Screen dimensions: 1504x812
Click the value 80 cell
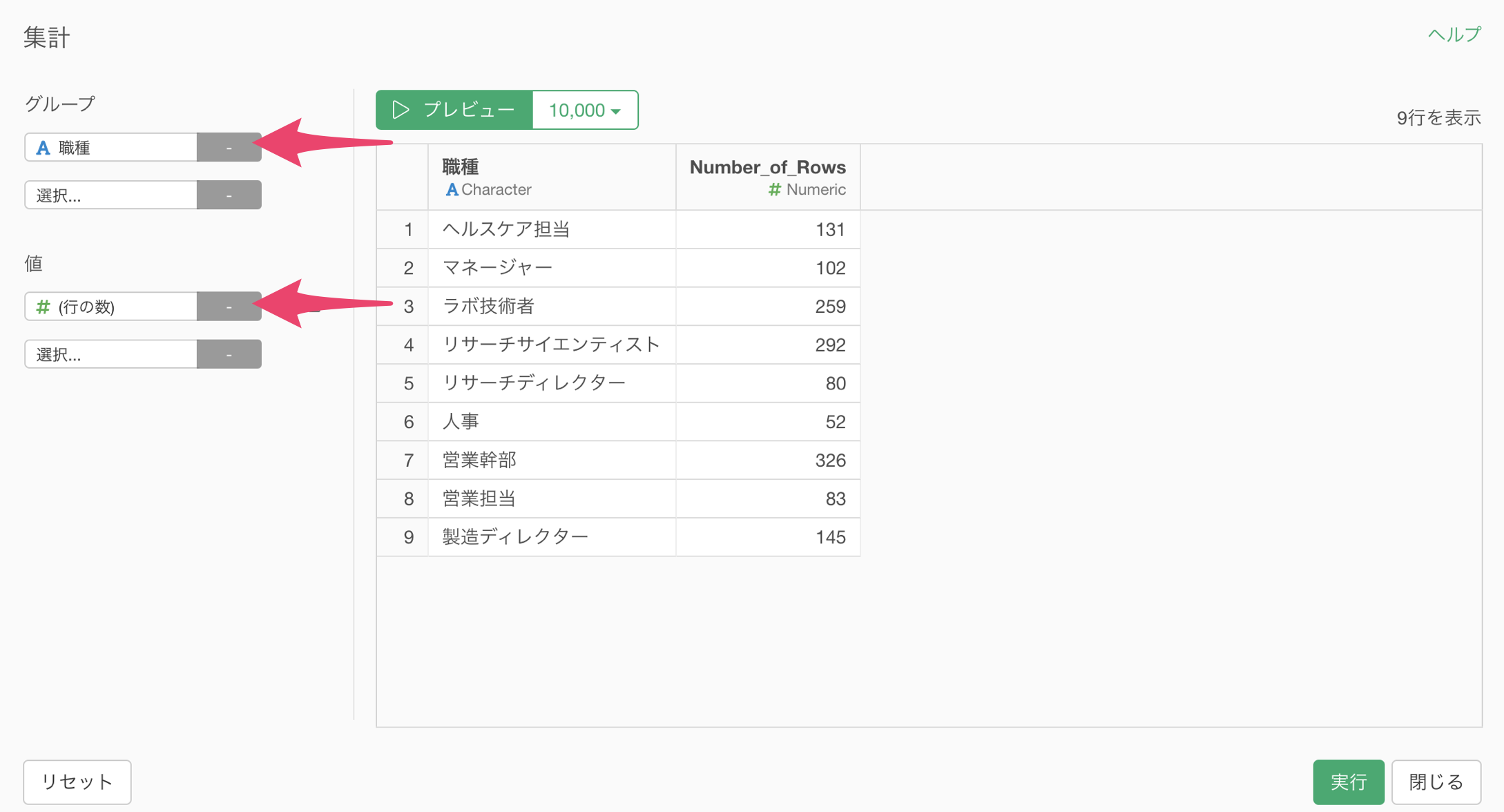point(768,383)
